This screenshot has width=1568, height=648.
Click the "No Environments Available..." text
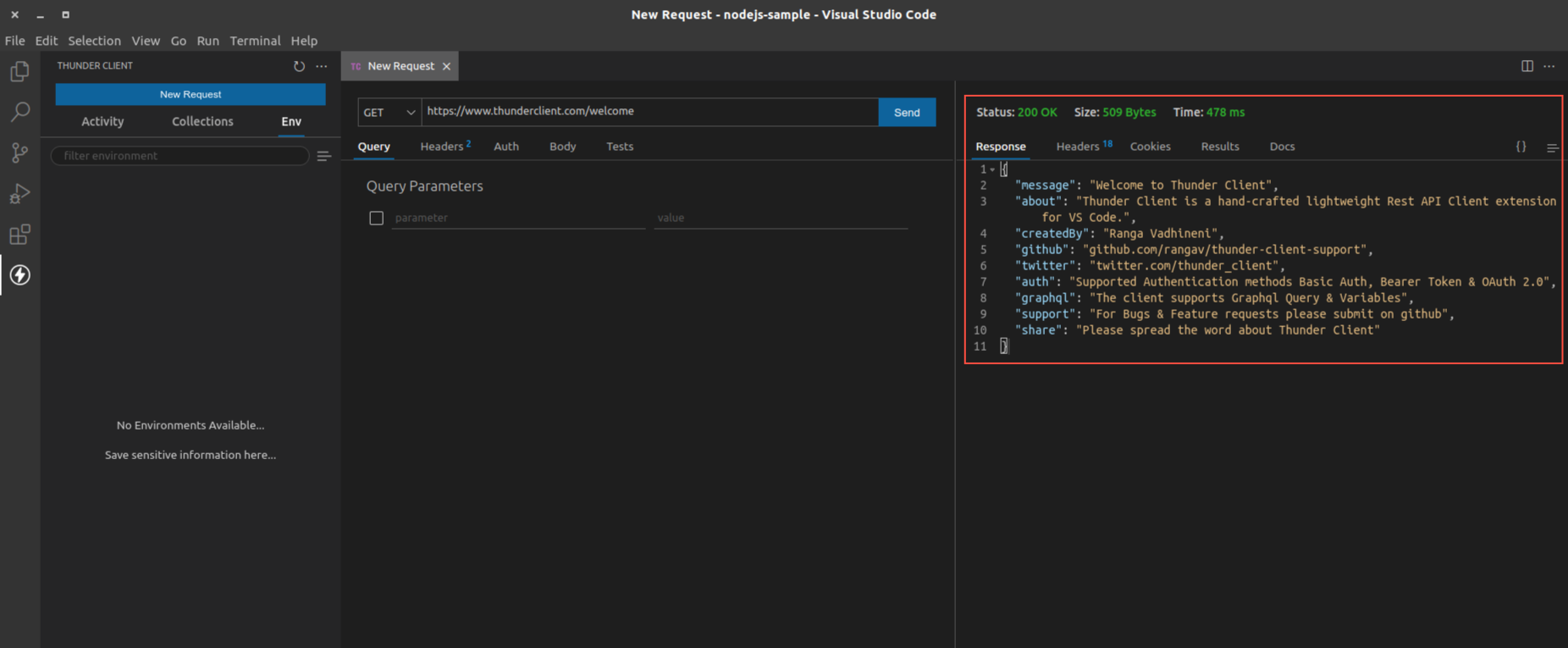tap(190, 425)
